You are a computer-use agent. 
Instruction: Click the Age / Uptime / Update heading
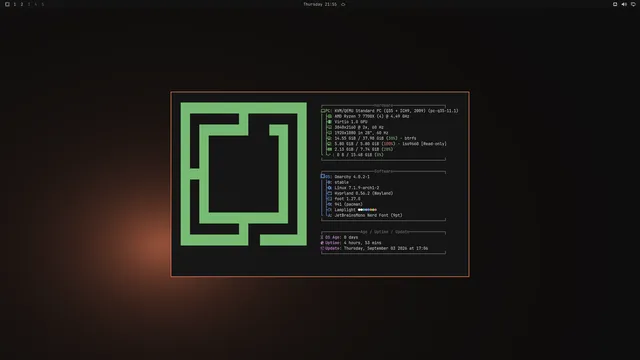[x=384, y=232]
